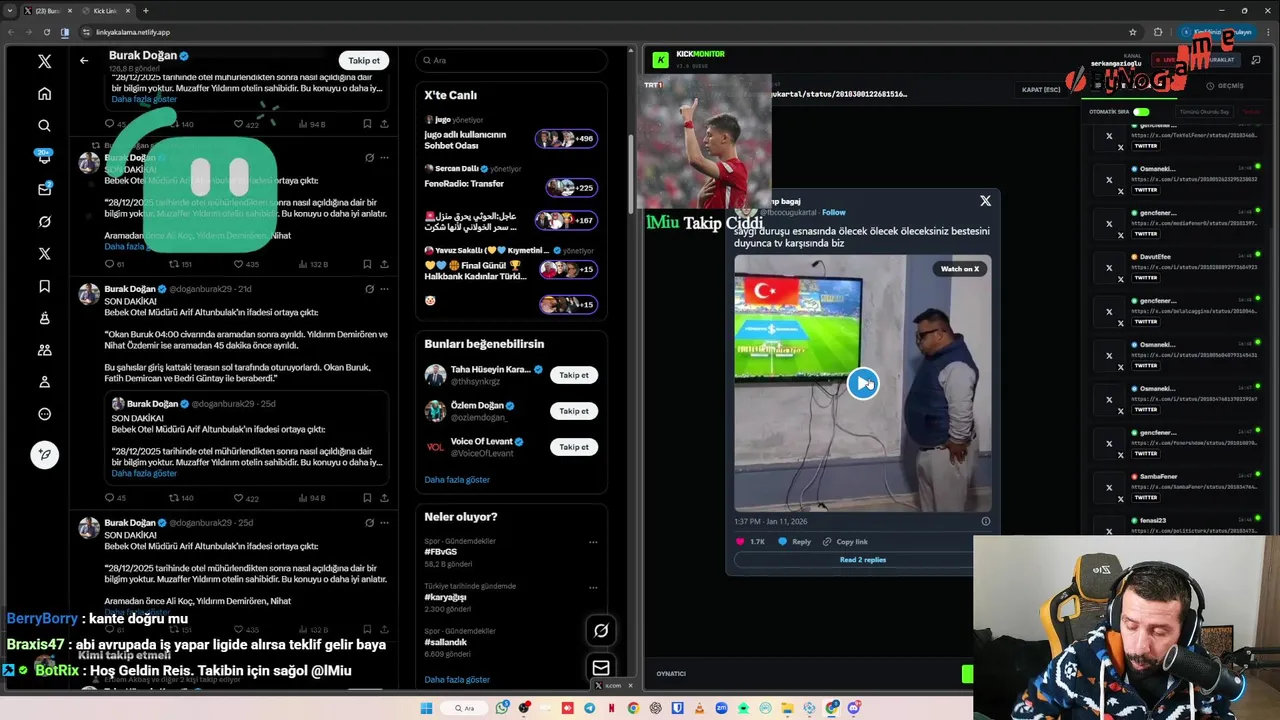Open Bookmarks icon in the X sidebar
This screenshot has height=720, width=1280.
pyautogui.click(x=44, y=286)
